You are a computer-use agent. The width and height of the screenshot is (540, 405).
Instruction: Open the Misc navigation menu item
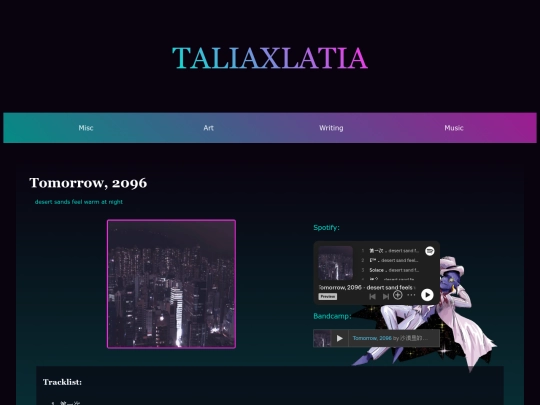pos(86,128)
